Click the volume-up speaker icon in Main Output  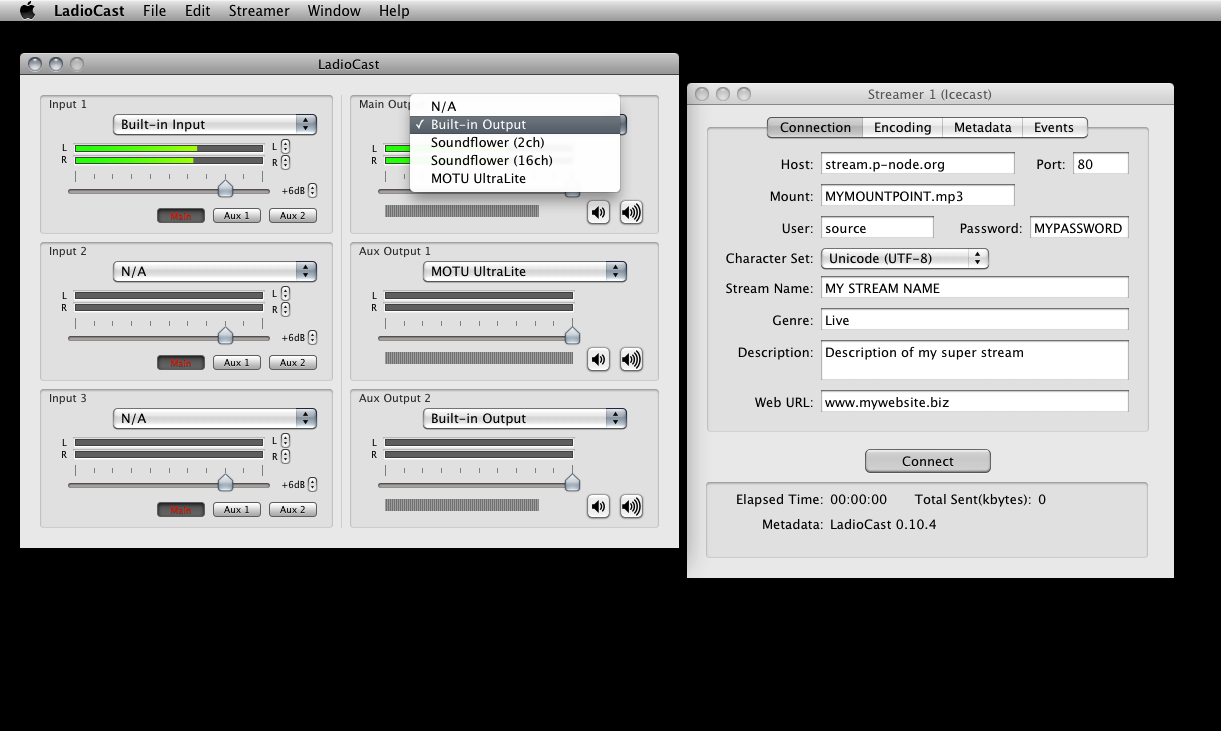(x=631, y=212)
